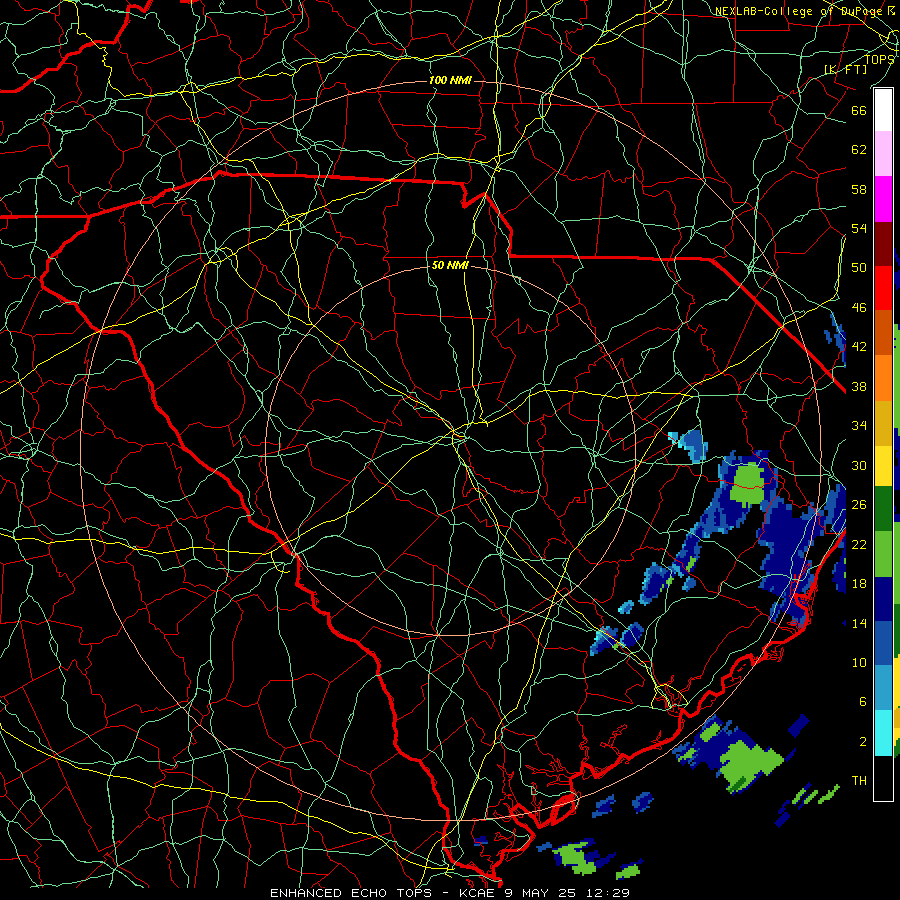This screenshot has width=900, height=900.
Task: Click the scale value "34"
Action: tap(859, 426)
